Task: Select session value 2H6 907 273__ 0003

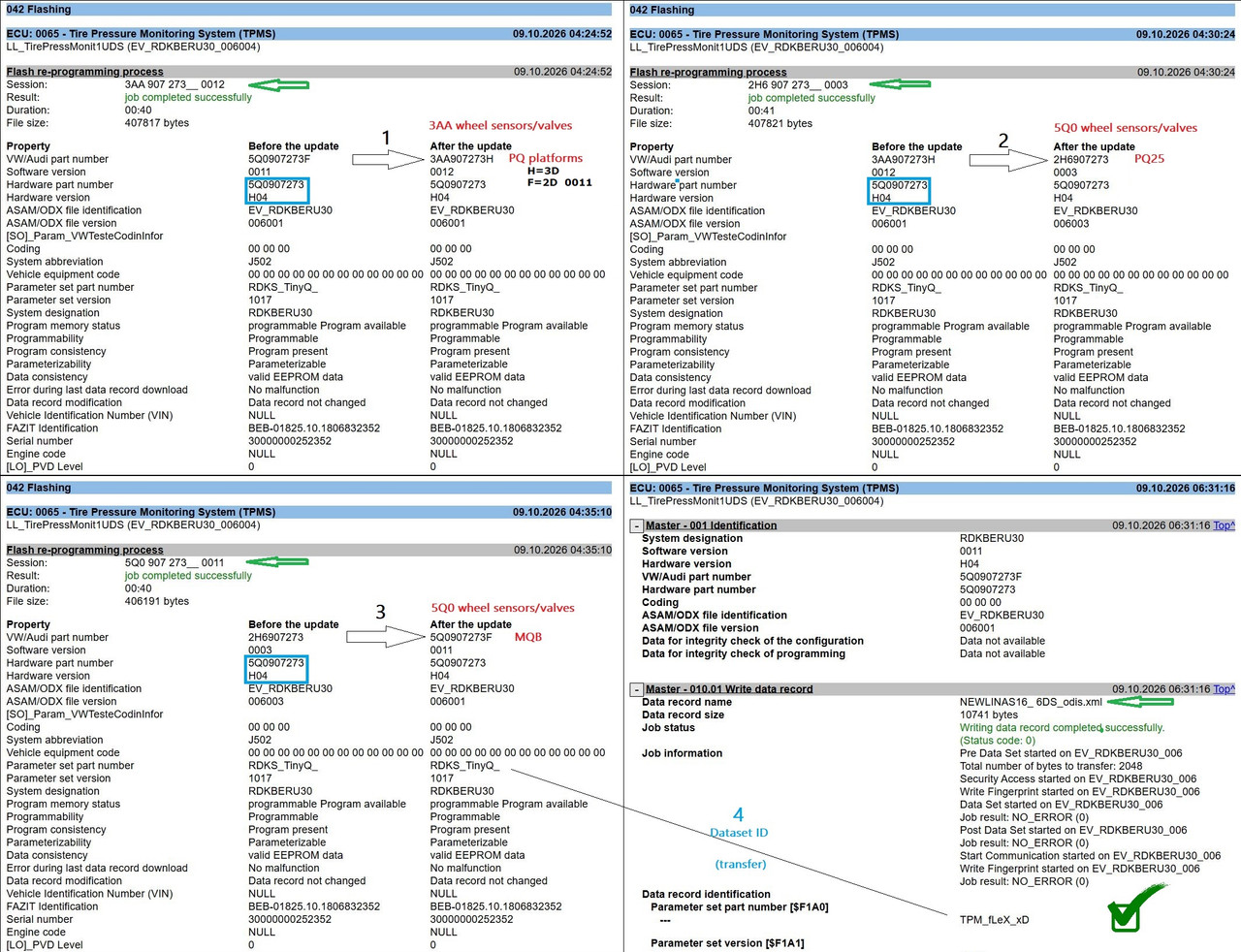Action: click(x=798, y=85)
